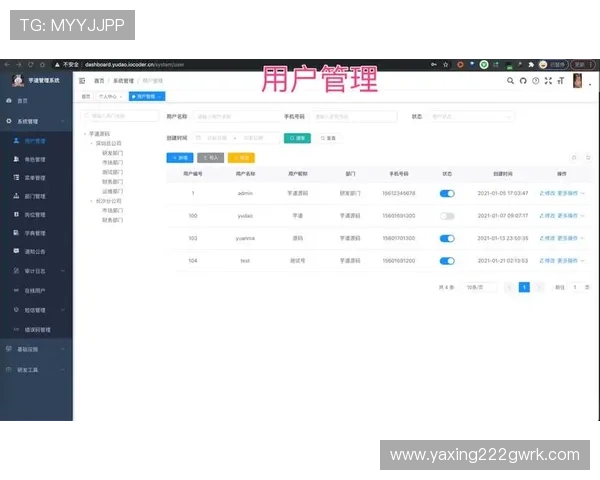600x480 pixels.
Task: Click the gray 导入 import button
Action: 210,158
